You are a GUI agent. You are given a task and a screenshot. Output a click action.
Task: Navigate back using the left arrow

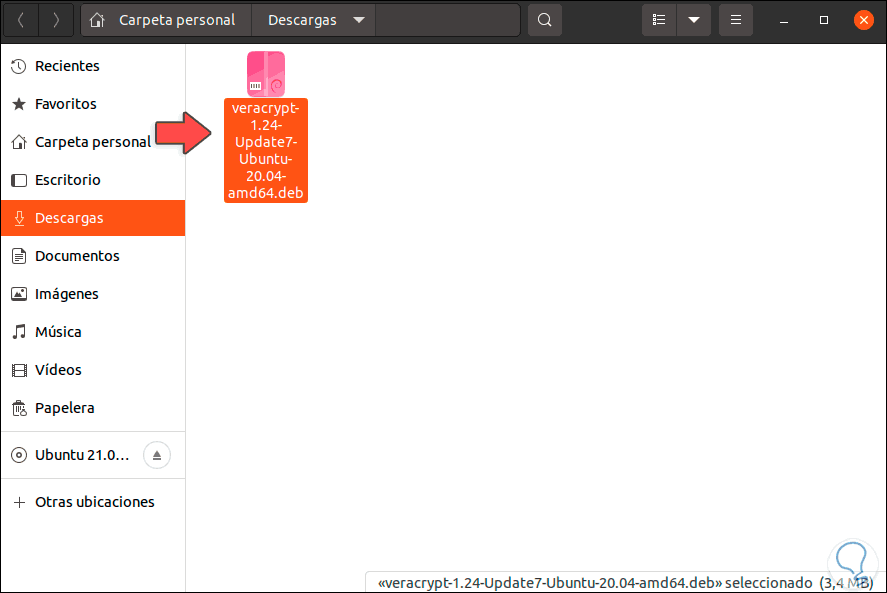coord(20,19)
